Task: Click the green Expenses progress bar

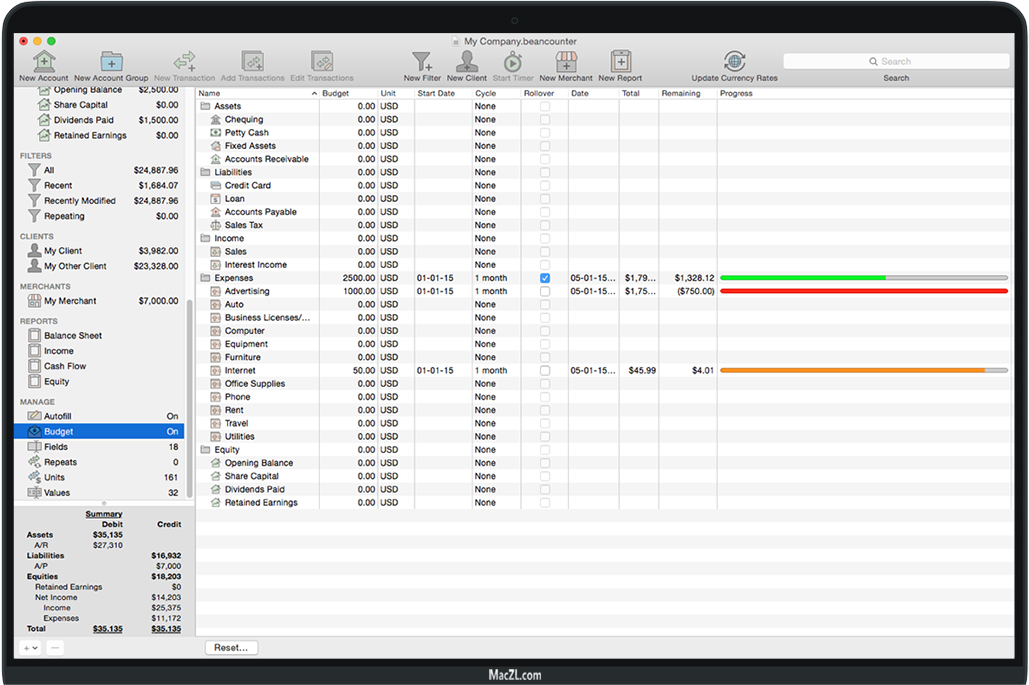Action: [802, 278]
